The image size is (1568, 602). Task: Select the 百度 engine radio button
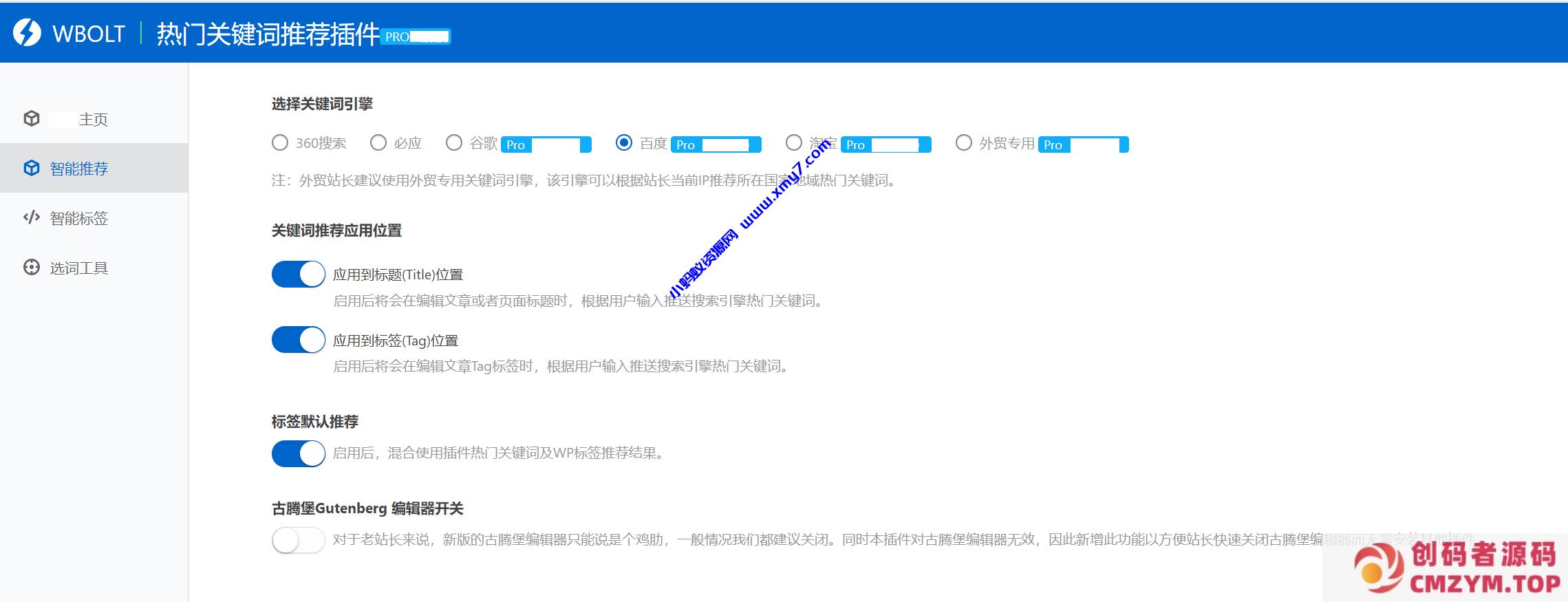[624, 143]
